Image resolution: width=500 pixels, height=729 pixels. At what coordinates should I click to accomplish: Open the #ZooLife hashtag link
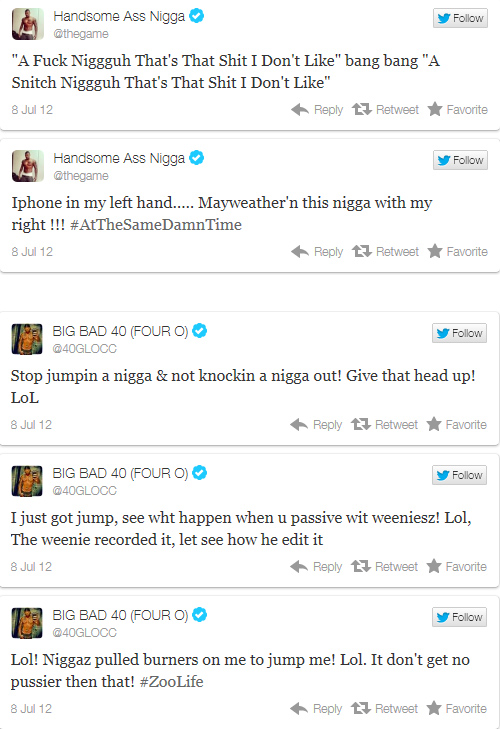172,682
